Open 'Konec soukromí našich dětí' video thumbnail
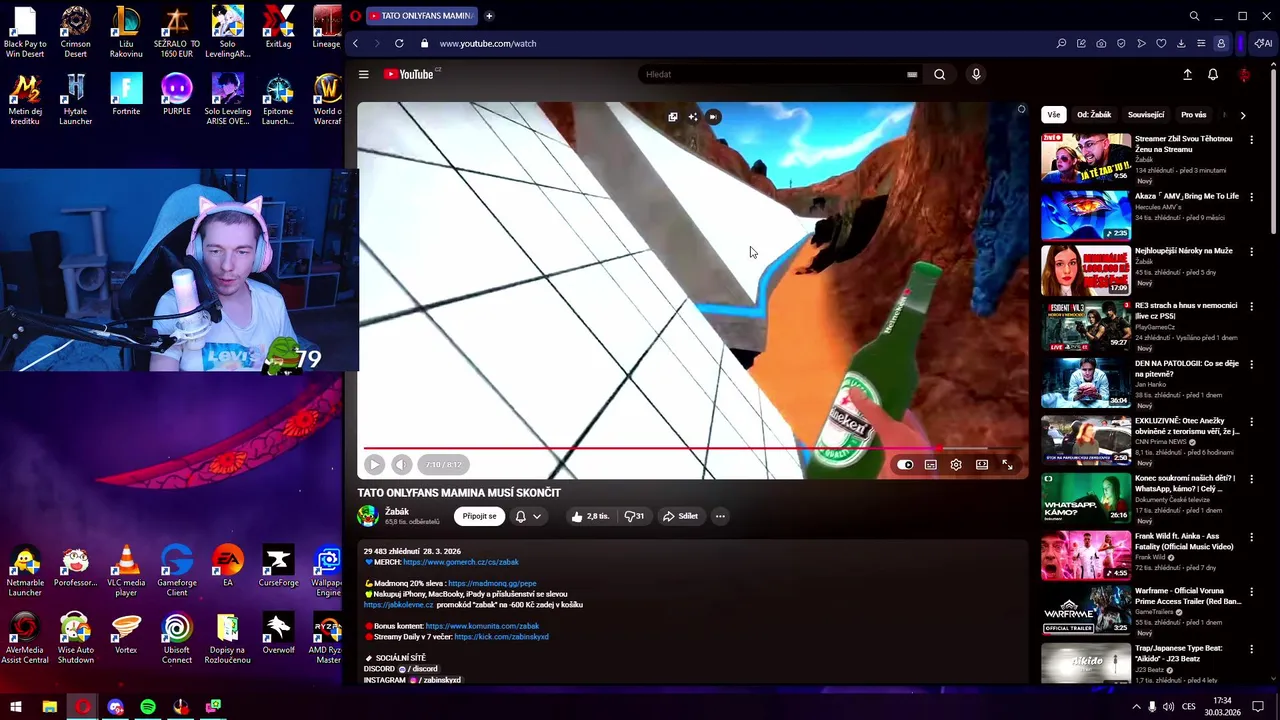 (x=1086, y=497)
